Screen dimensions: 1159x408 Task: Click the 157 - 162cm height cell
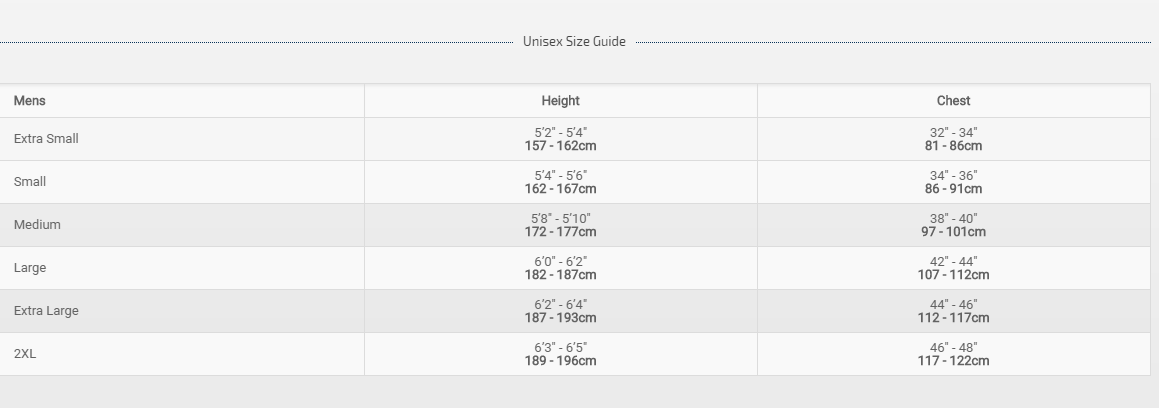tap(560, 146)
